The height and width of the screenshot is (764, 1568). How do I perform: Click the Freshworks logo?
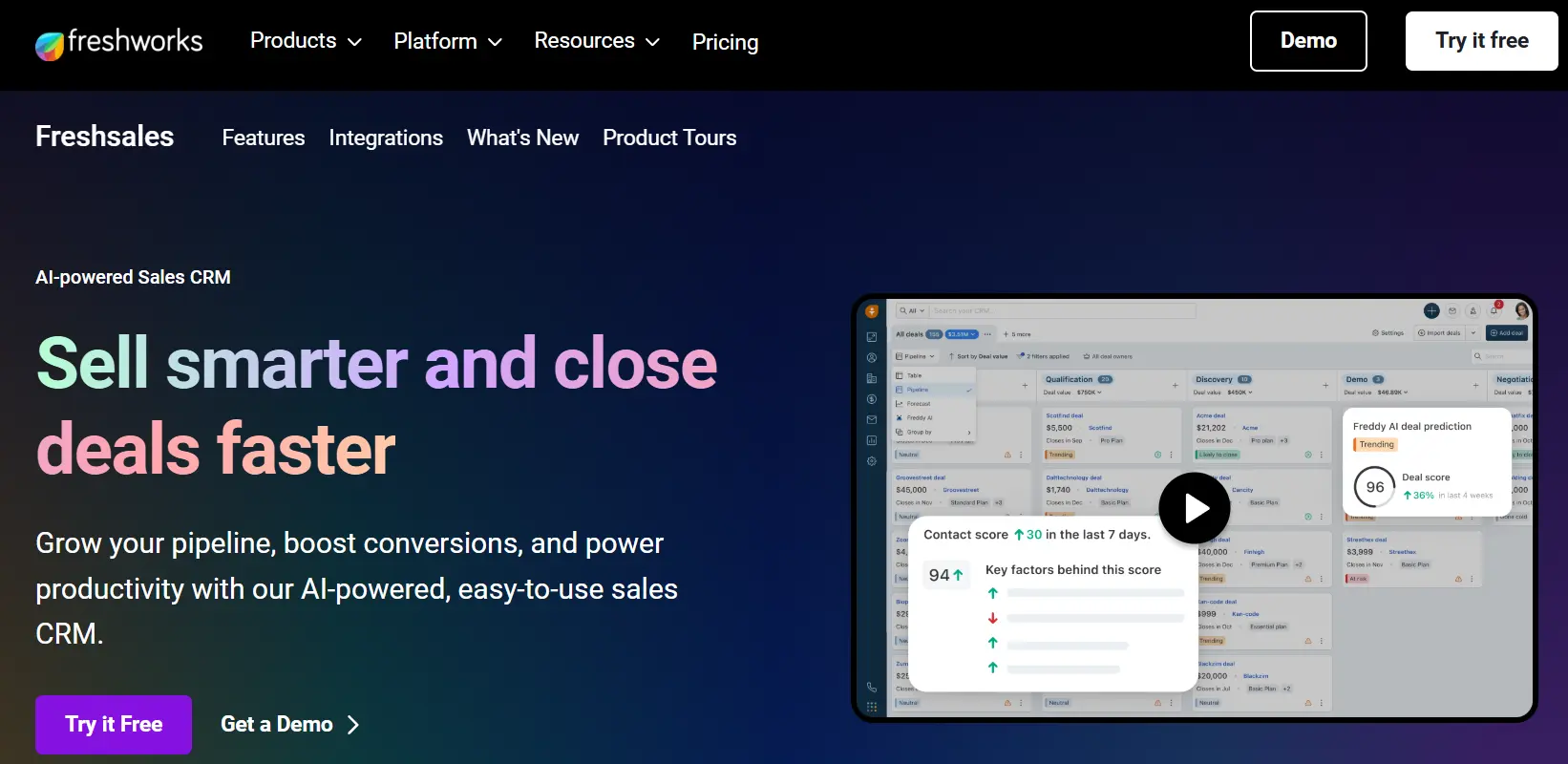point(119,42)
